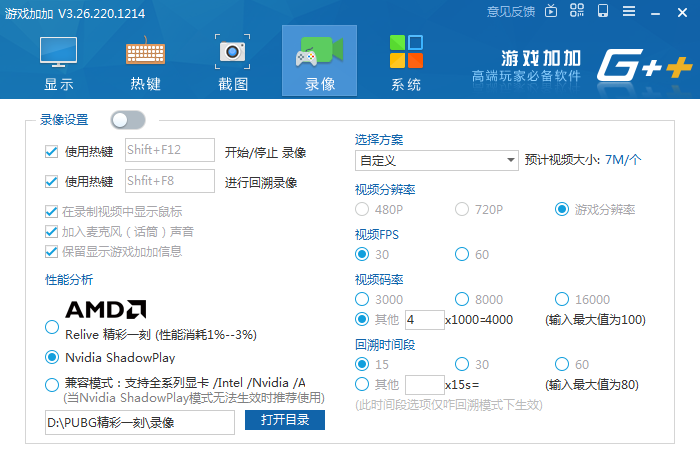The width and height of the screenshot is (700, 450).
Task: Toggle 在录制视频中显示鼠标 checkbox
Action: tap(51, 212)
